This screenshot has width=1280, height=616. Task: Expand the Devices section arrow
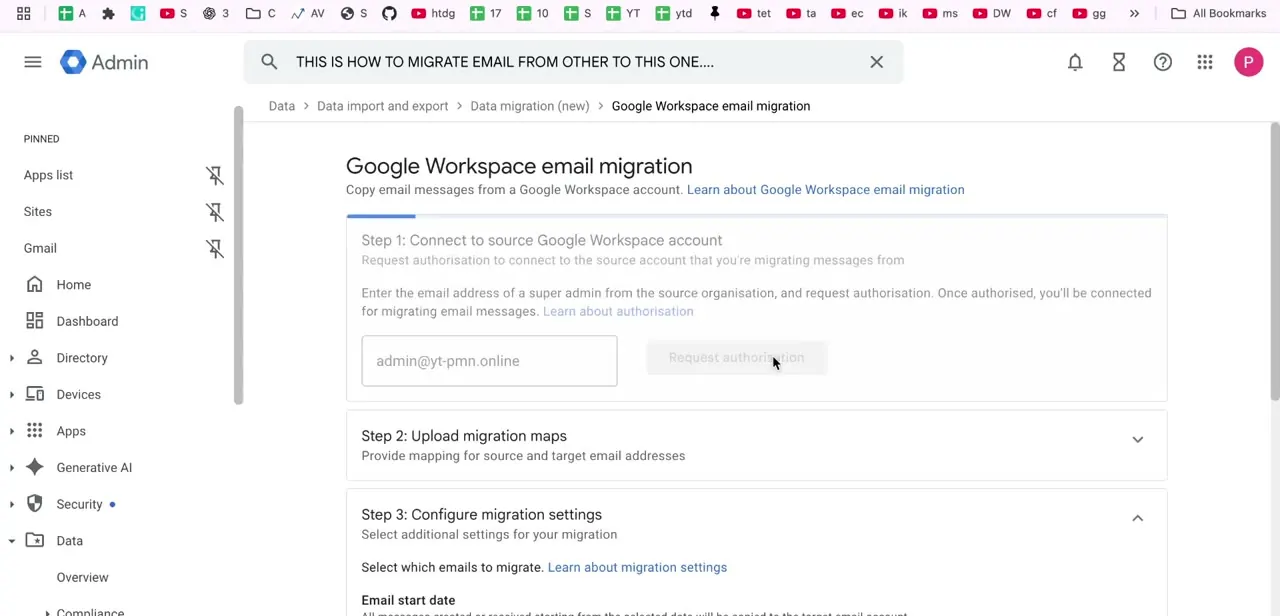[12, 394]
